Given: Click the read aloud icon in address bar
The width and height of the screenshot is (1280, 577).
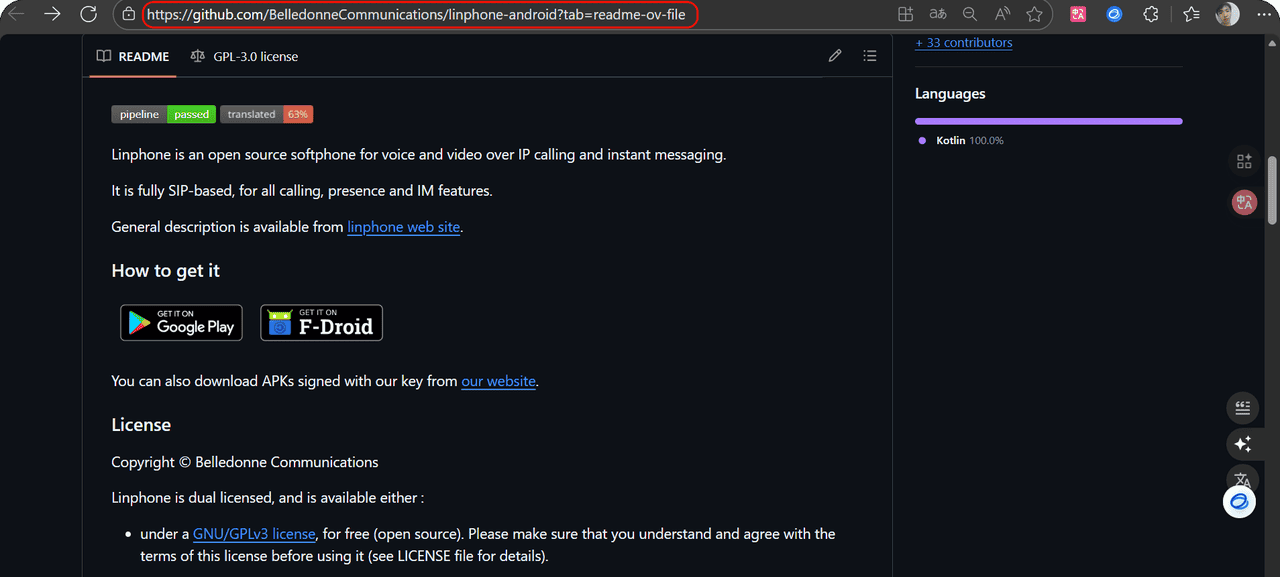Looking at the screenshot, I should tap(1002, 14).
